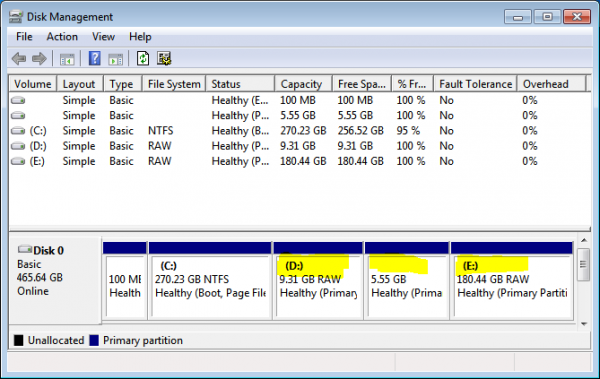
Task: Click the Refresh toolbar icon
Action: (x=143, y=59)
